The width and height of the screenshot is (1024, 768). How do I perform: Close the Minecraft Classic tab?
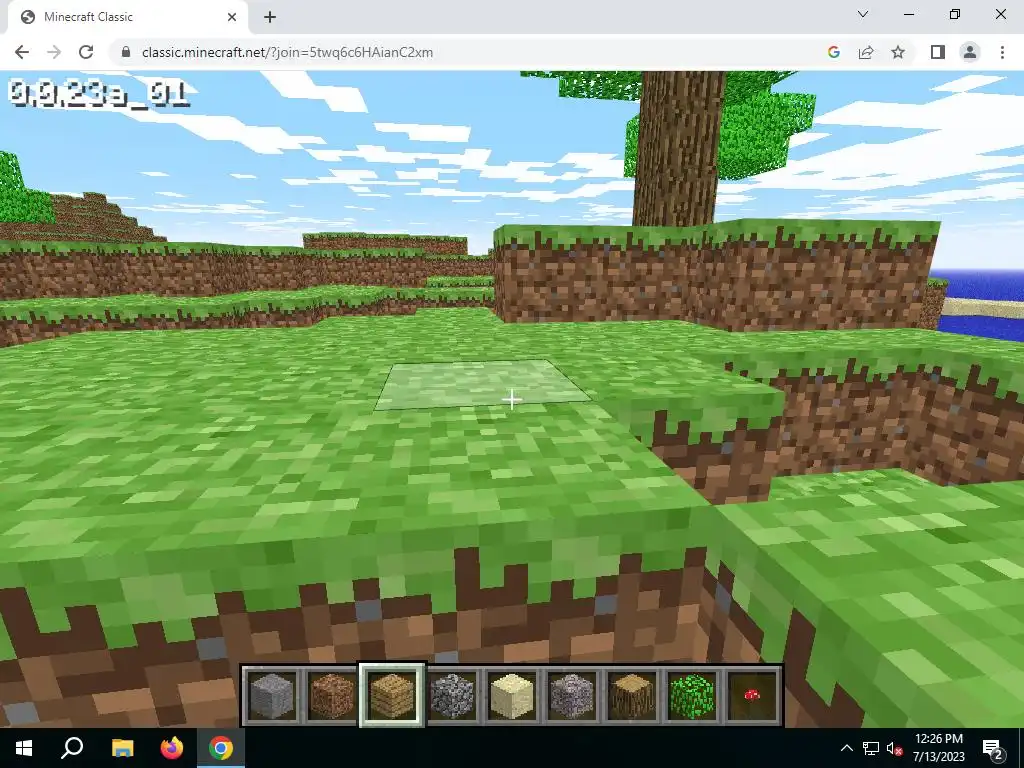(232, 17)
